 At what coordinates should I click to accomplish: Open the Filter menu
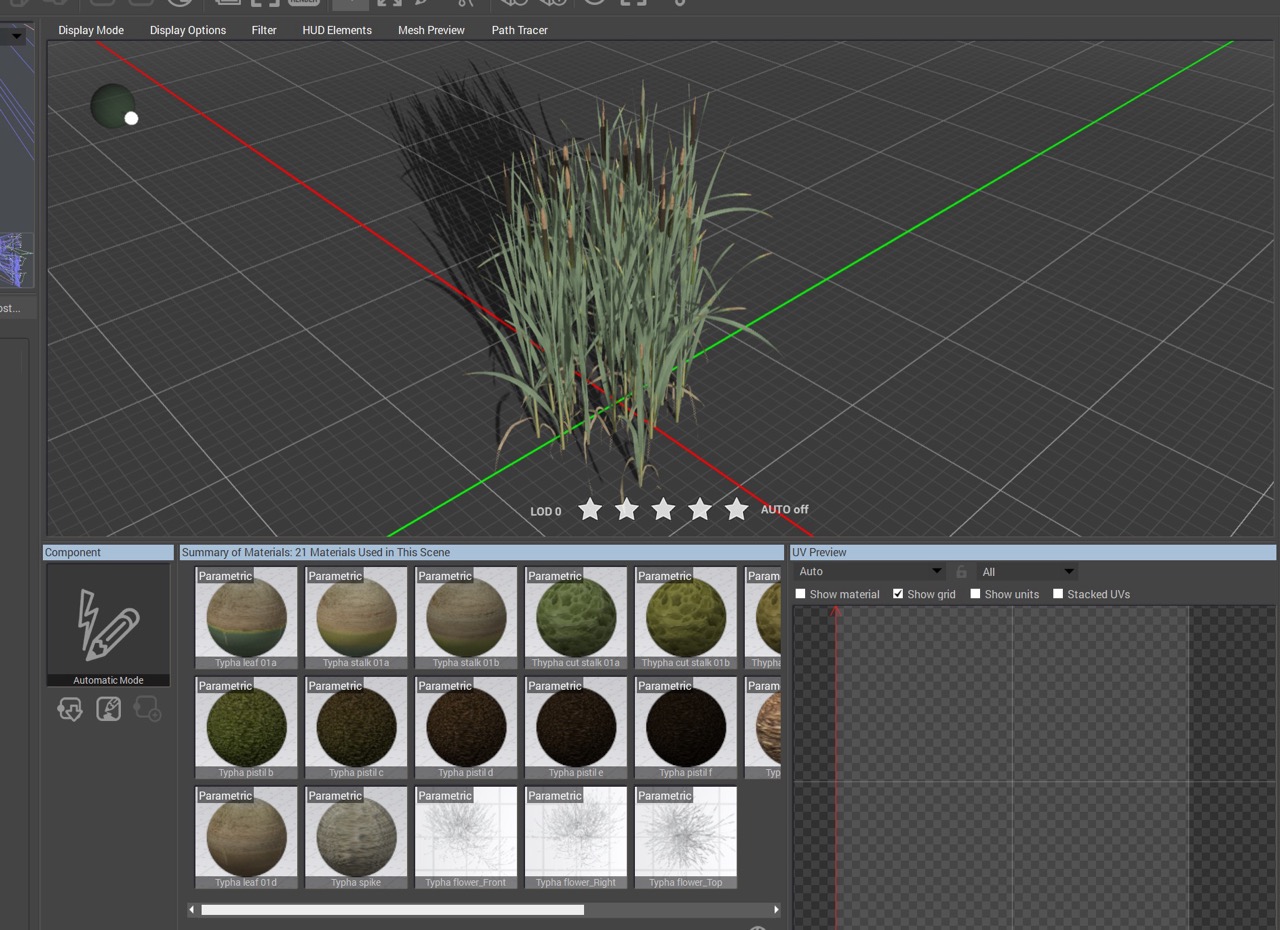[x=264, y=30]
